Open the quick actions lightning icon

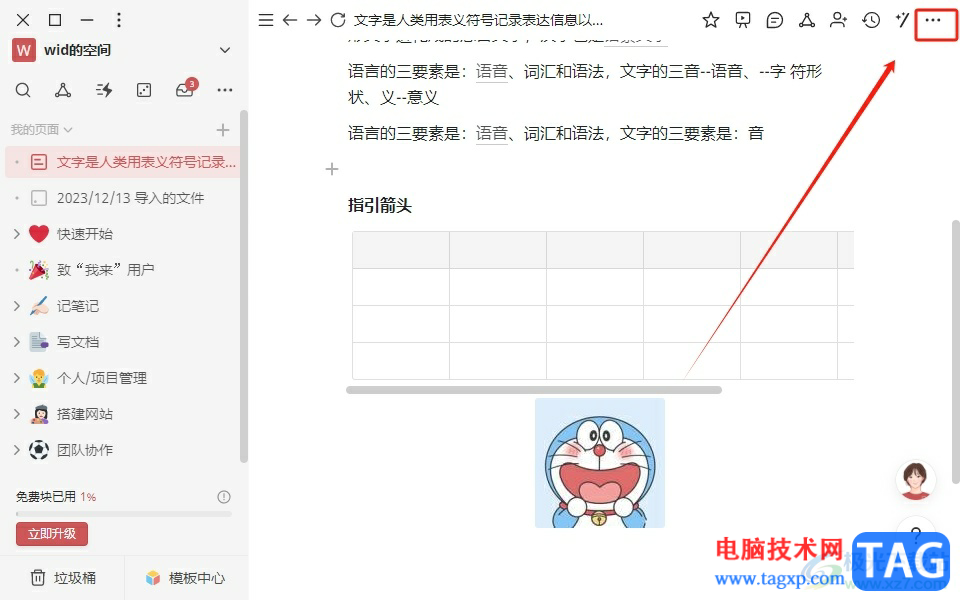coord(104,91)
